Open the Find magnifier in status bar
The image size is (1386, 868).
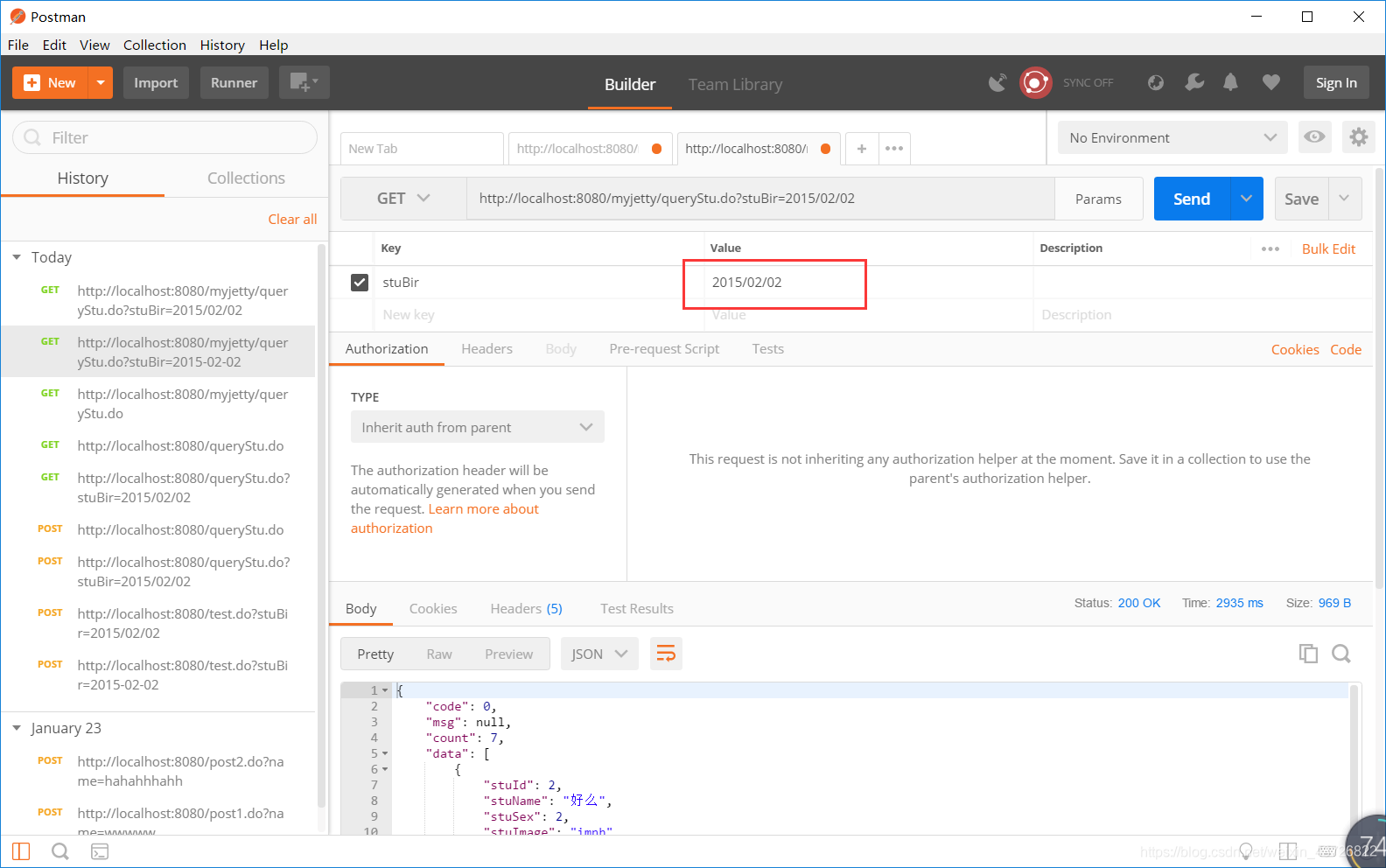(x=60, y=851)
